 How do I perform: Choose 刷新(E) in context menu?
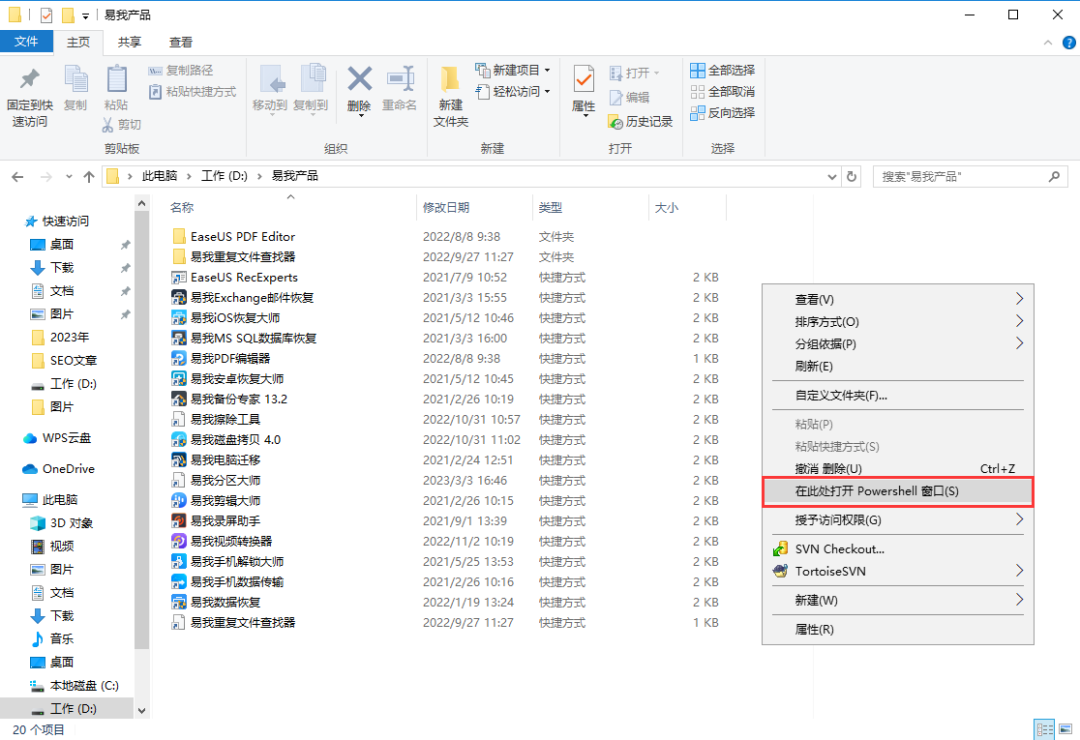pyautogui.click(x=897, y=366)
